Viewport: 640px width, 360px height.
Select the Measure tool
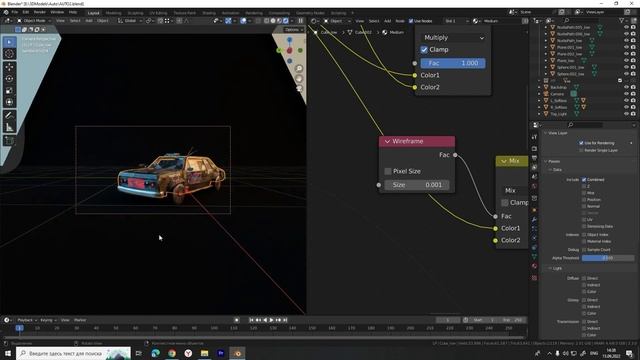click(9, 127)
